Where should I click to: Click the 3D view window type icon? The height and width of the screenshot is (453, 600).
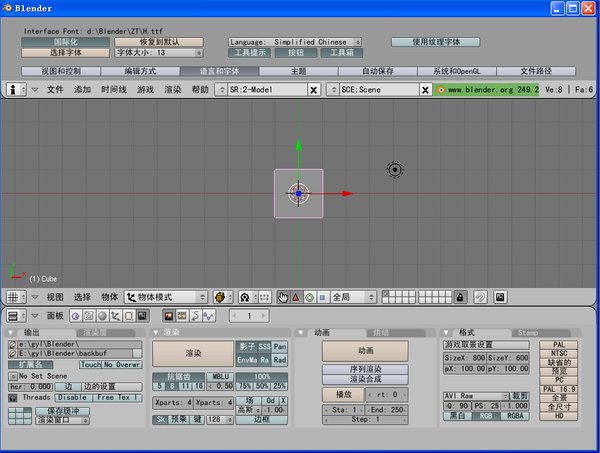coord(13,297)
